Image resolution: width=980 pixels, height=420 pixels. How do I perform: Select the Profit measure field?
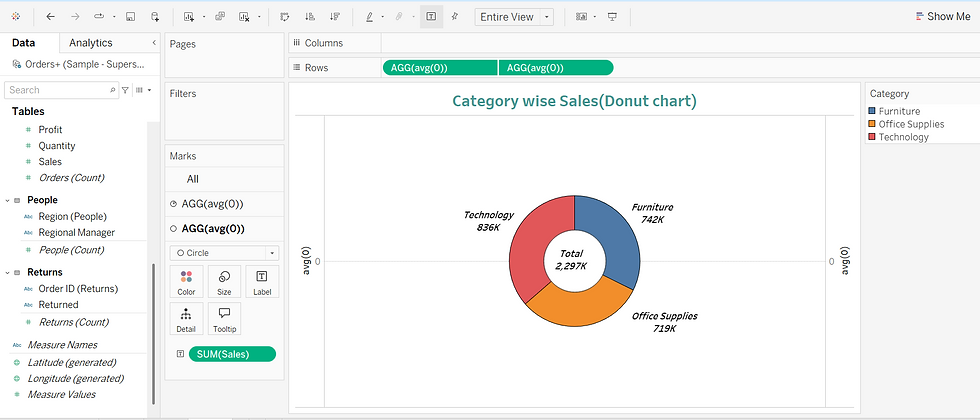click(x=50, y=129)
